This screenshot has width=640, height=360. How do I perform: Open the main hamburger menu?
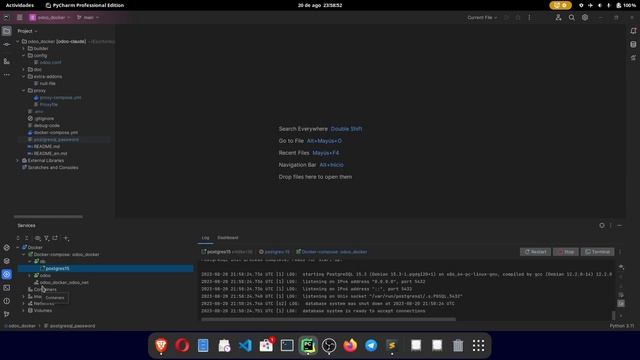[20, 18]
